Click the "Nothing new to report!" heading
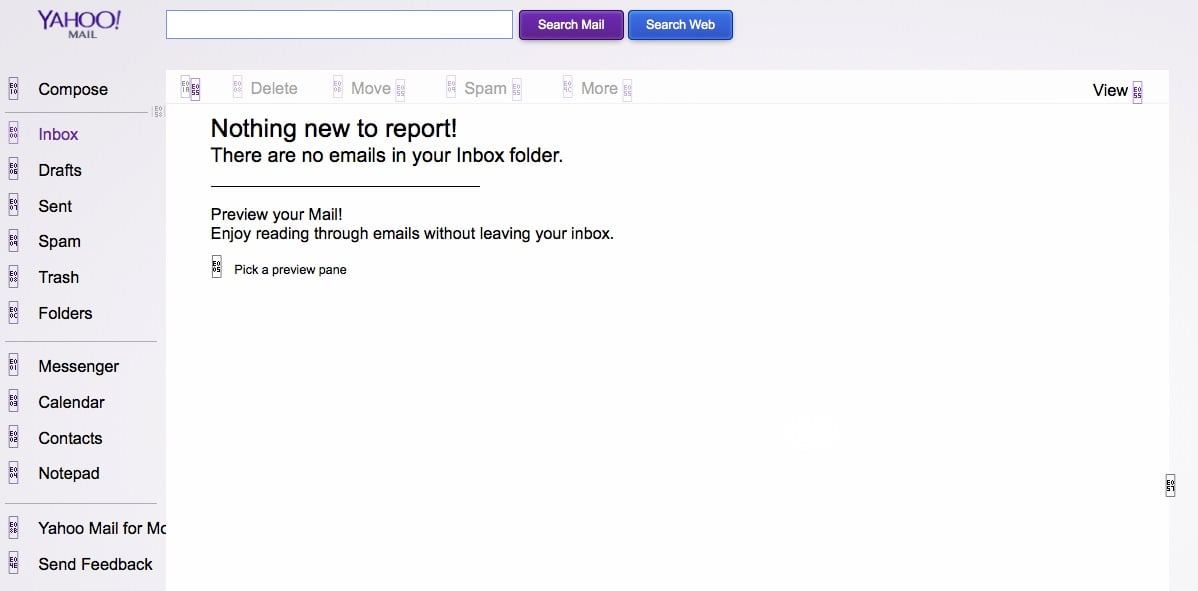This screenshot has width=1198, height=591. point(334,128)
